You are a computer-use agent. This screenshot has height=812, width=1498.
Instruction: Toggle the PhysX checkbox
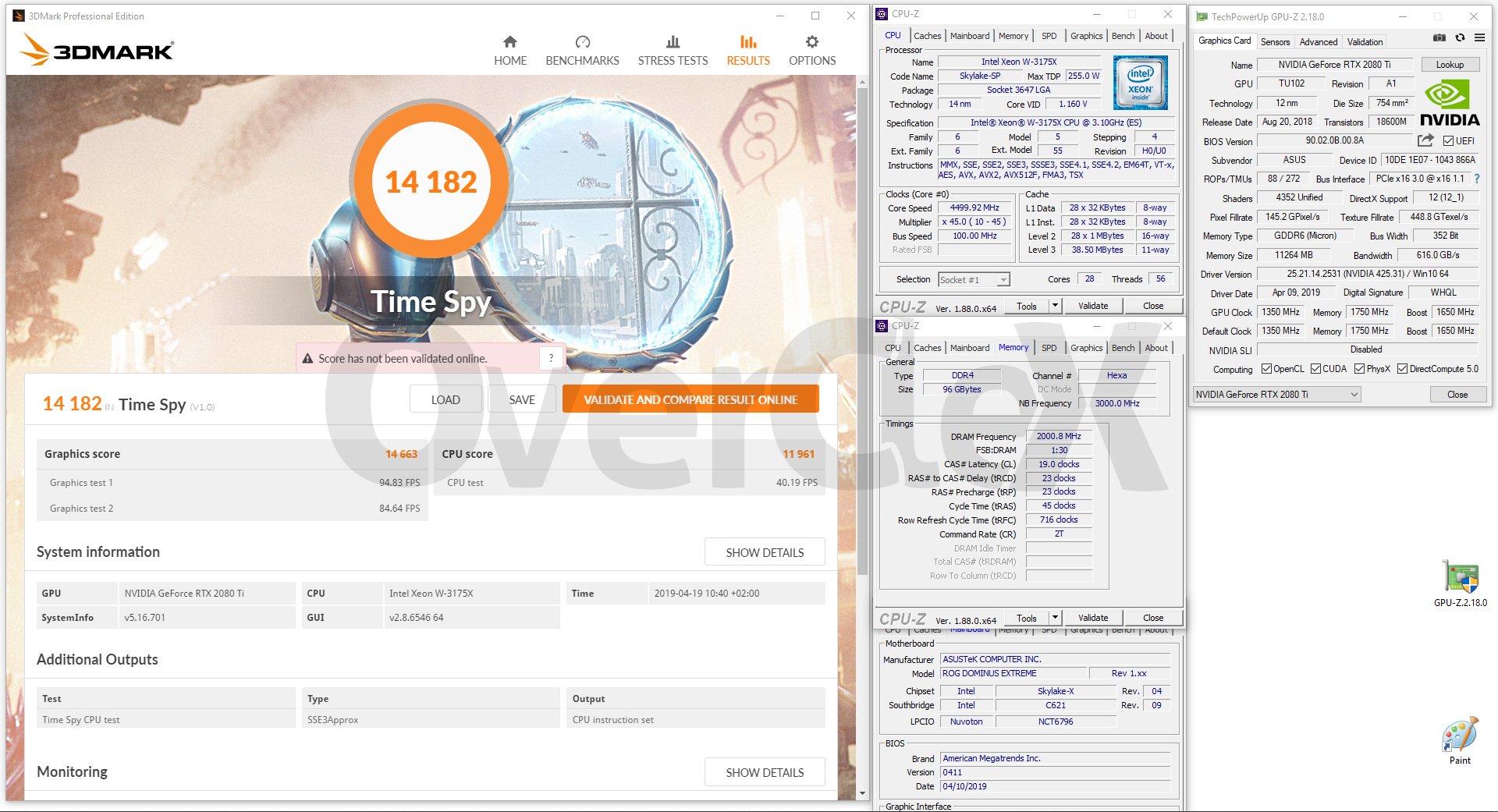tap(1359, 369)
